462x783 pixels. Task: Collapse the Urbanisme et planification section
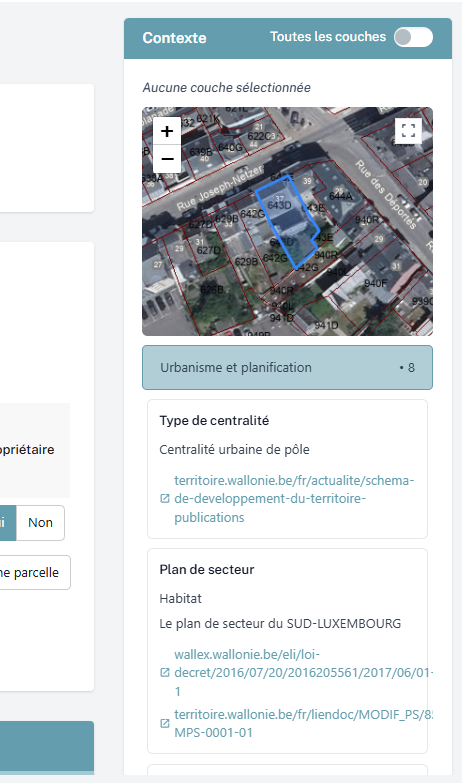point(287,368)
